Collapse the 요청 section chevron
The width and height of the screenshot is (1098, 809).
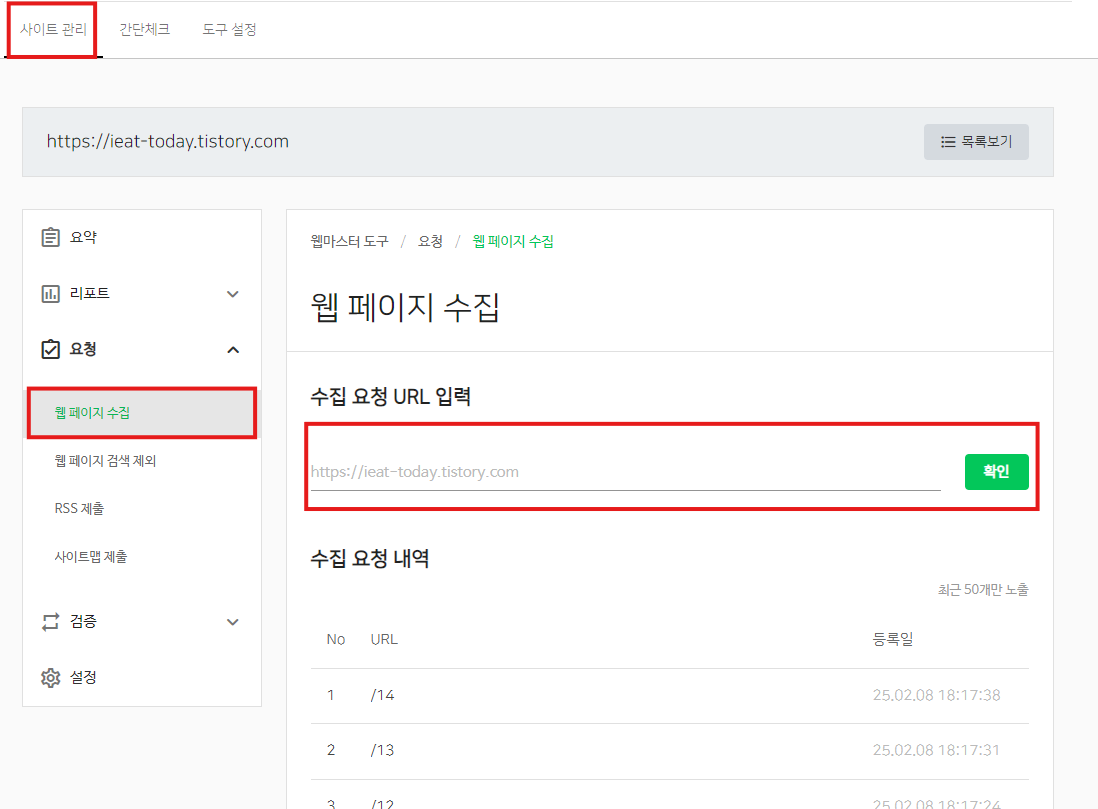click(x=233, y=350)
